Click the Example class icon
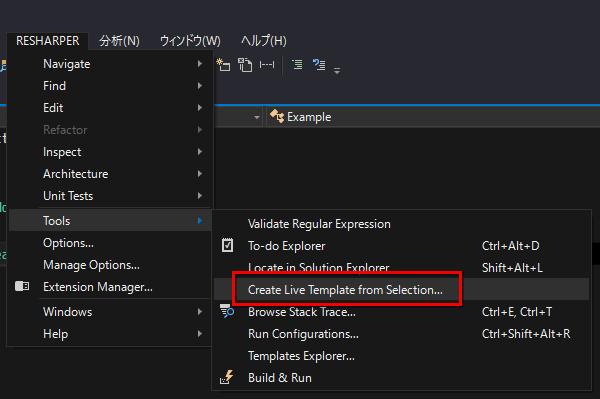The width and height of the screenshot is (600, 399). pyautogui.click(x=277, y=116)
